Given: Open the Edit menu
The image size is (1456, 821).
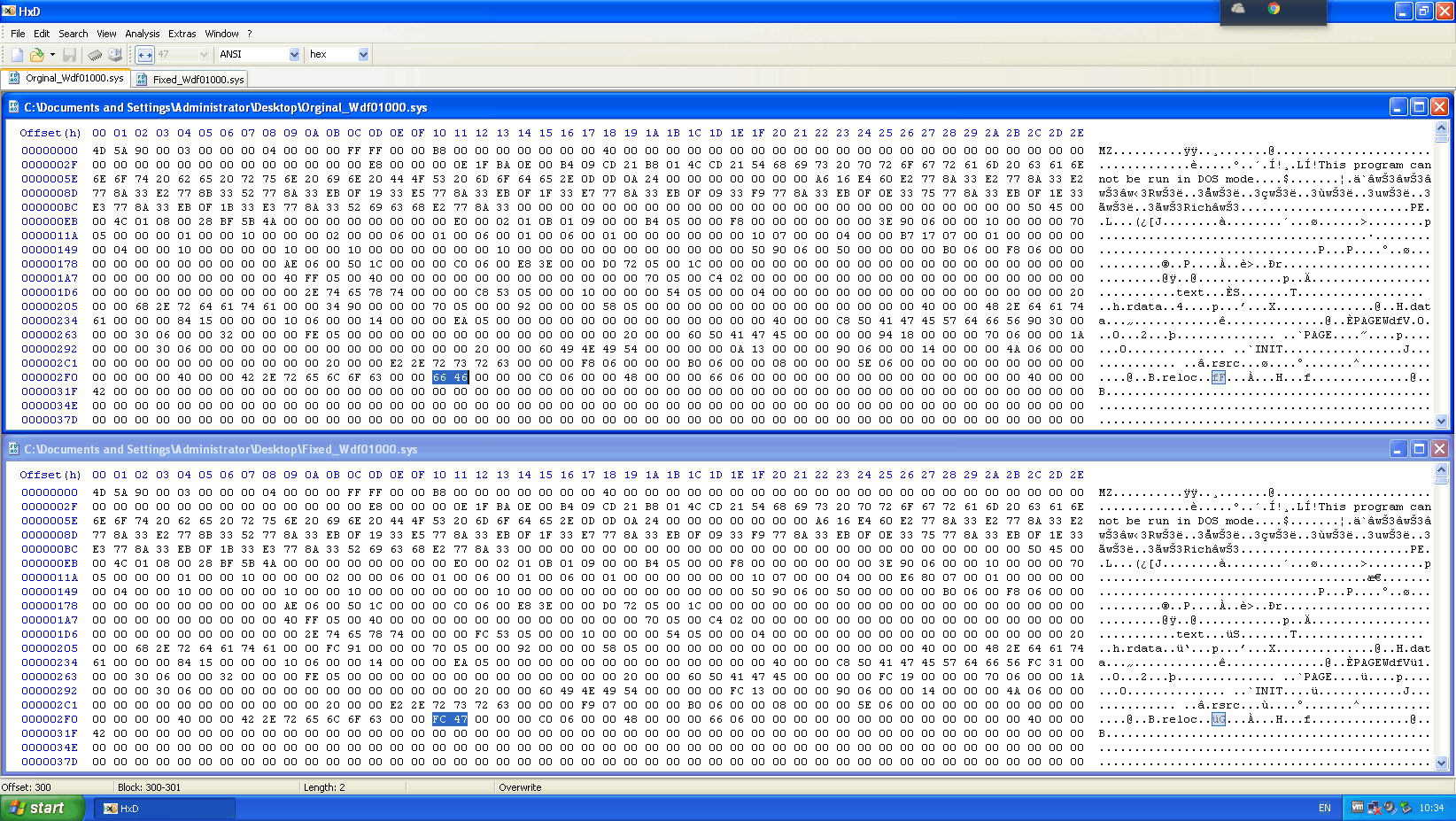Looking at the screenshot, I should coord(42,34).
